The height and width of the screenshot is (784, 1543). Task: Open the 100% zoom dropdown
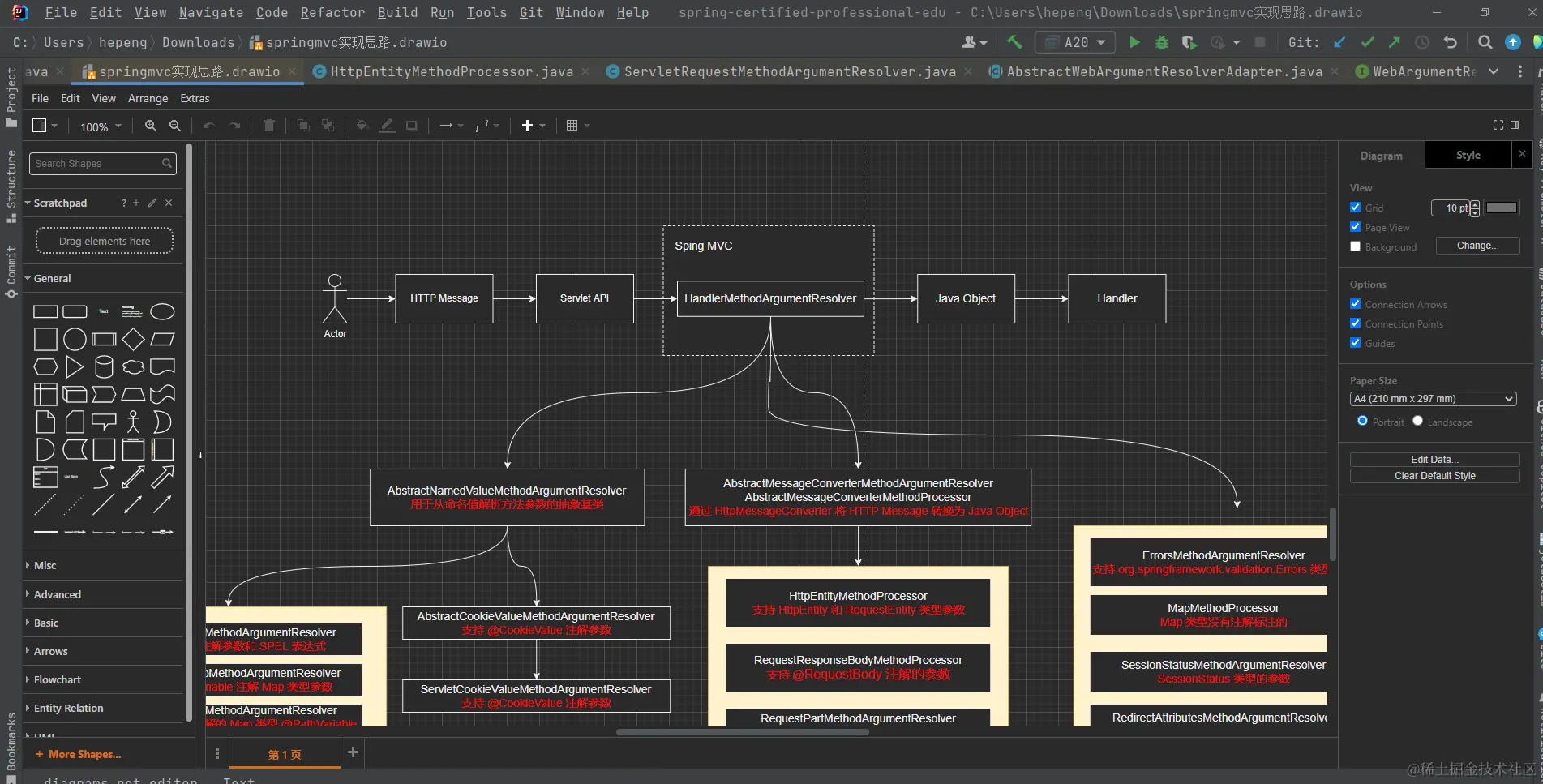click(101, 126)
